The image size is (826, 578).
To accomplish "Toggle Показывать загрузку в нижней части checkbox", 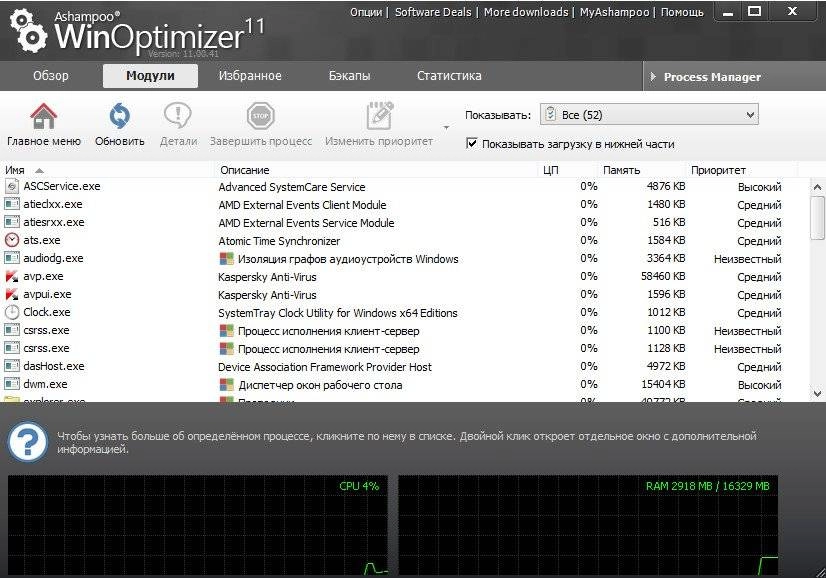I will point(471,143).
